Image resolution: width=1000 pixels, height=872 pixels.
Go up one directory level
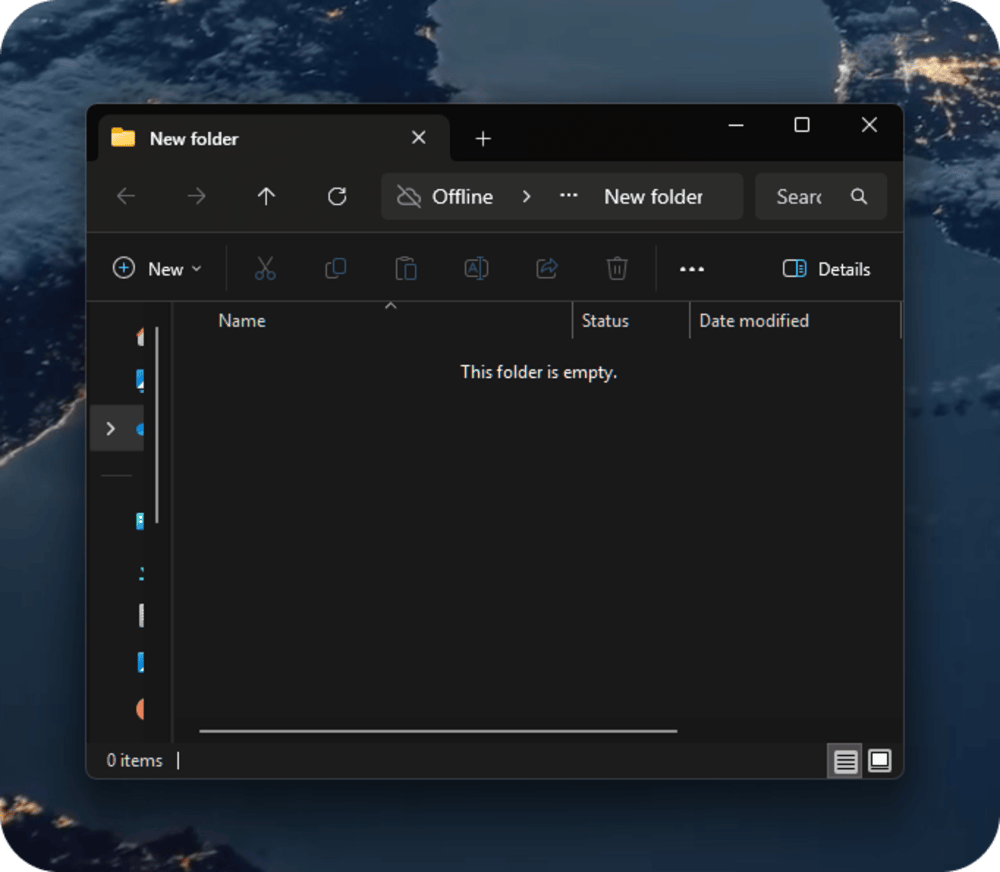click(266, 197)
